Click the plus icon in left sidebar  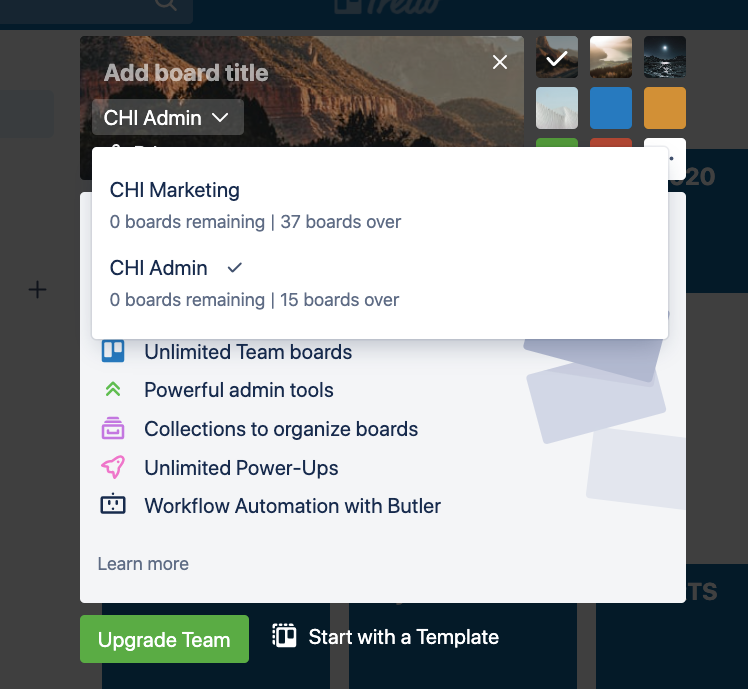37,290
